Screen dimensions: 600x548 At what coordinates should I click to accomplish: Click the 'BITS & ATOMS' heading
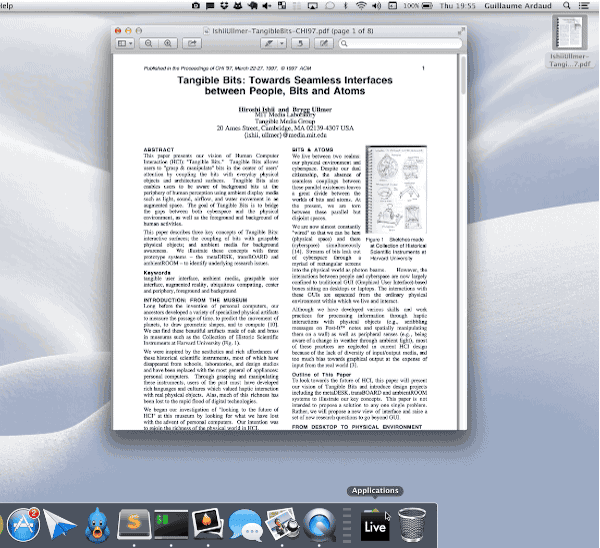point(313,150)
